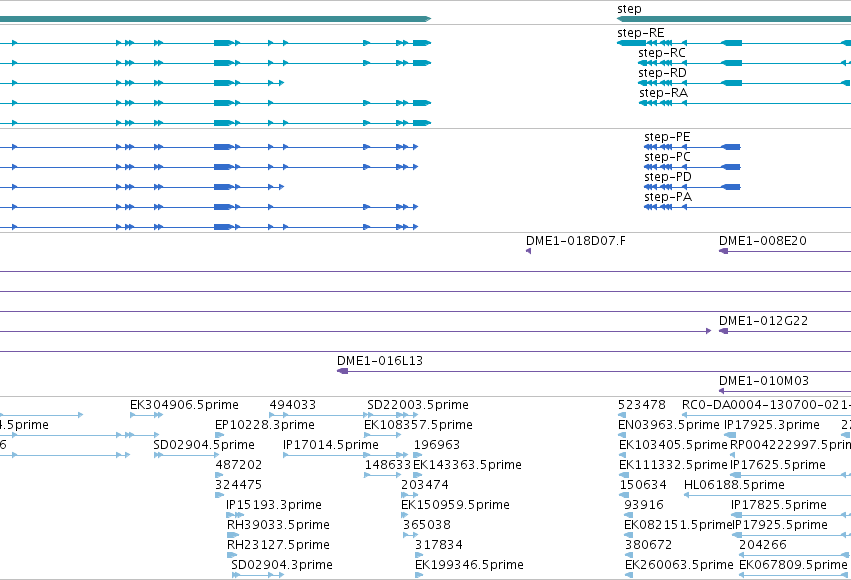Select the 317834 EST label

point(439,545)
